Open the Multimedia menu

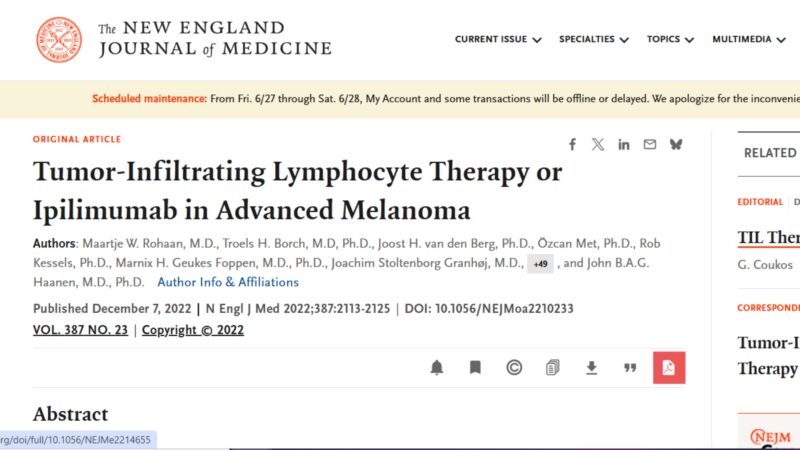(749, 39)
